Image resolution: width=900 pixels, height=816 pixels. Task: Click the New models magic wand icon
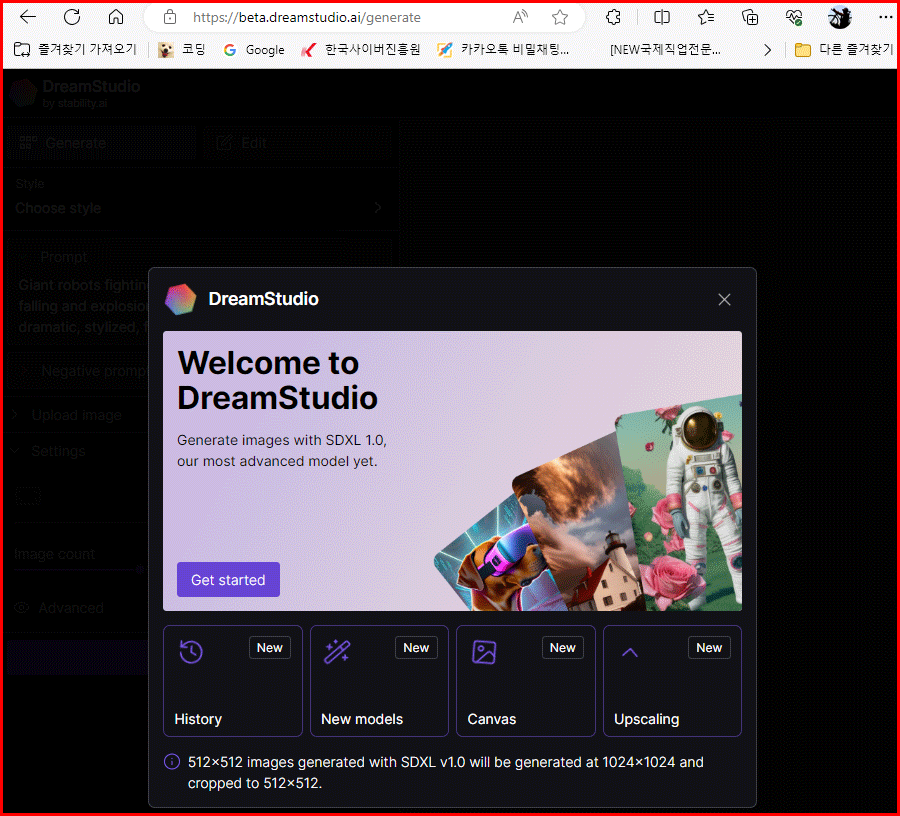[338, 652]
